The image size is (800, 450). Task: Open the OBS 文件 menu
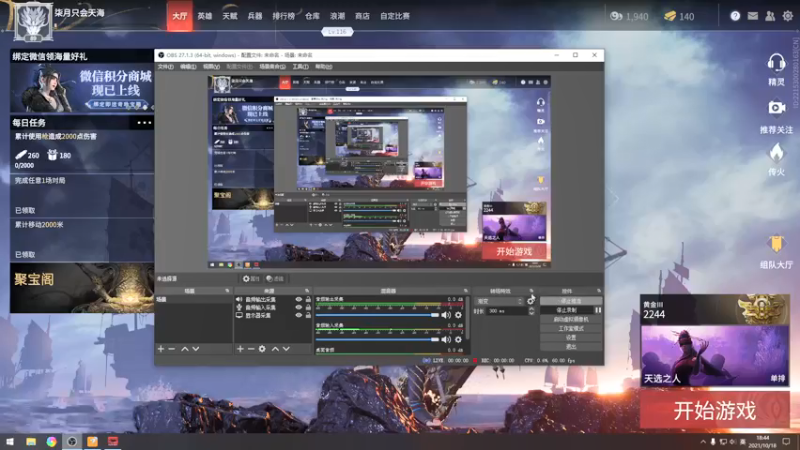165,67
